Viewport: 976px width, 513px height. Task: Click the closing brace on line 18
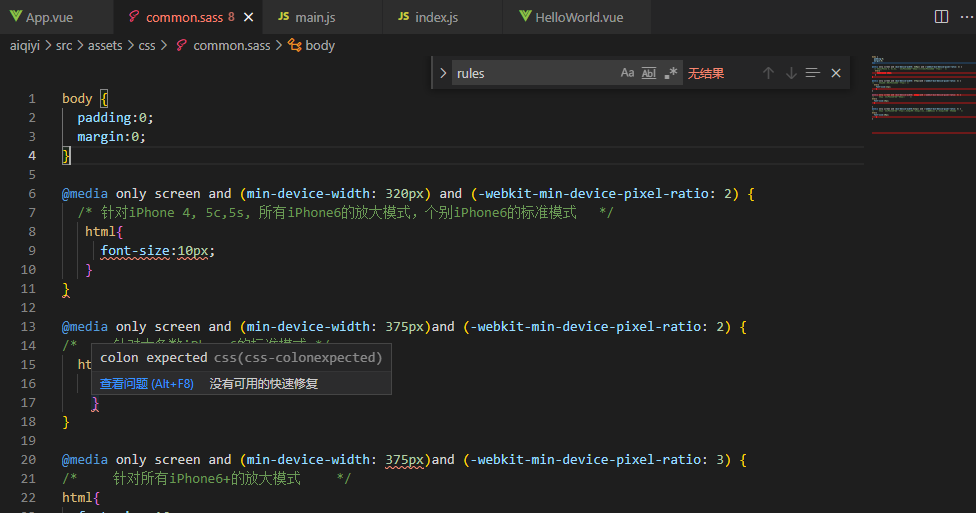click(x=66, y=422)
